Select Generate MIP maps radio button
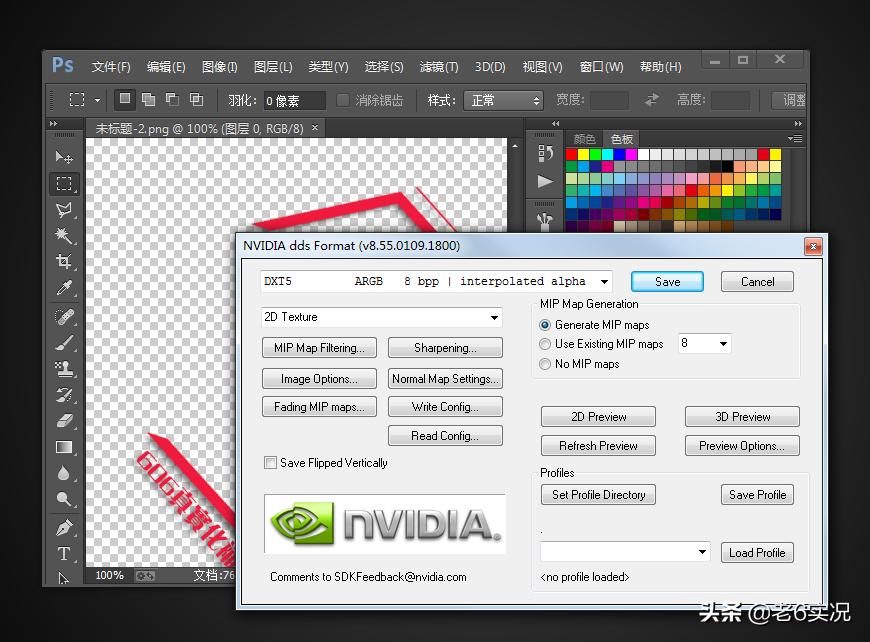This screenshot has width=870, height=642. 545,325
